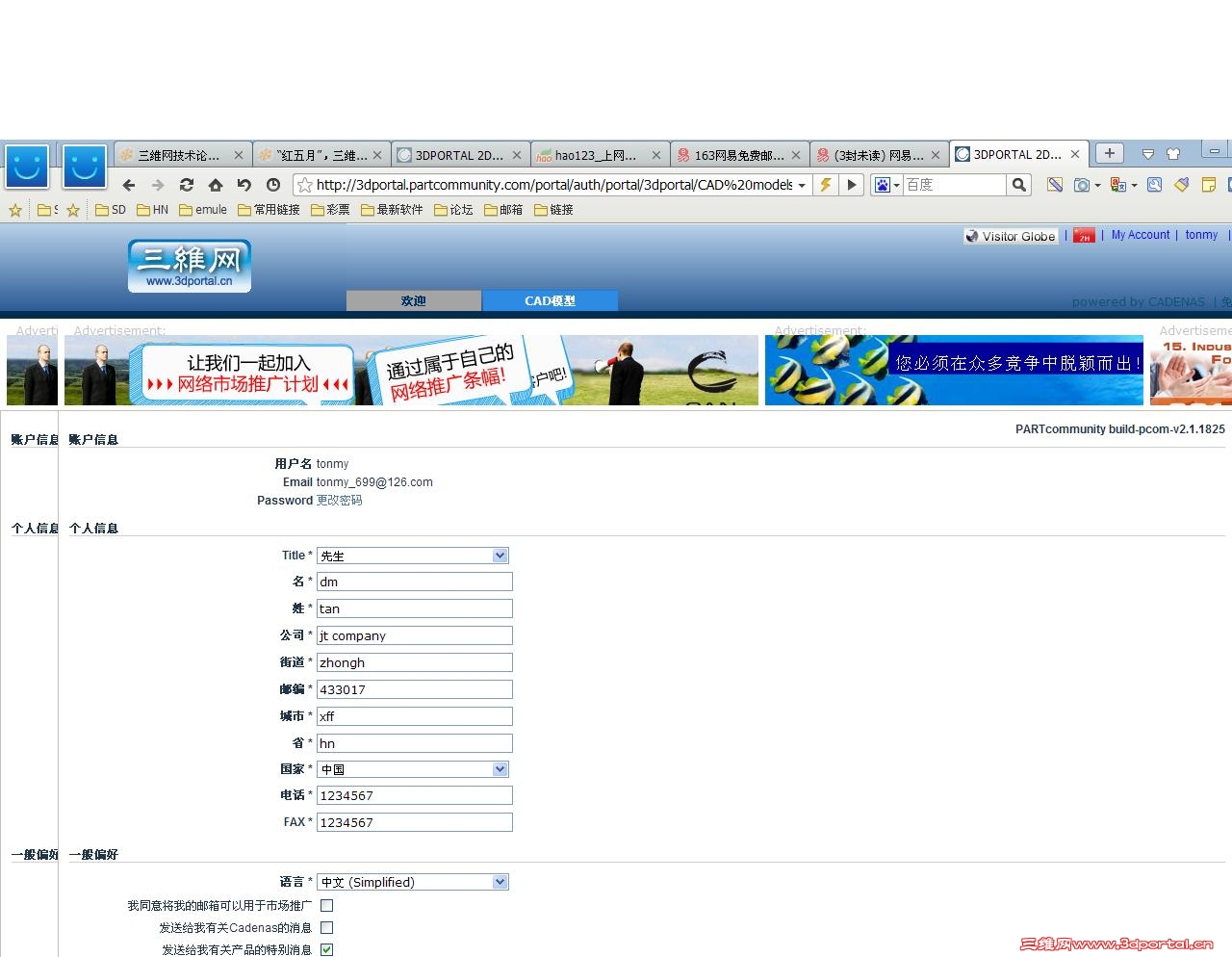This screenshot has height=957, width=1232.
Task: Uncheck 发送给我有关产品的特别消息
Action: click(x=327, y=949)
